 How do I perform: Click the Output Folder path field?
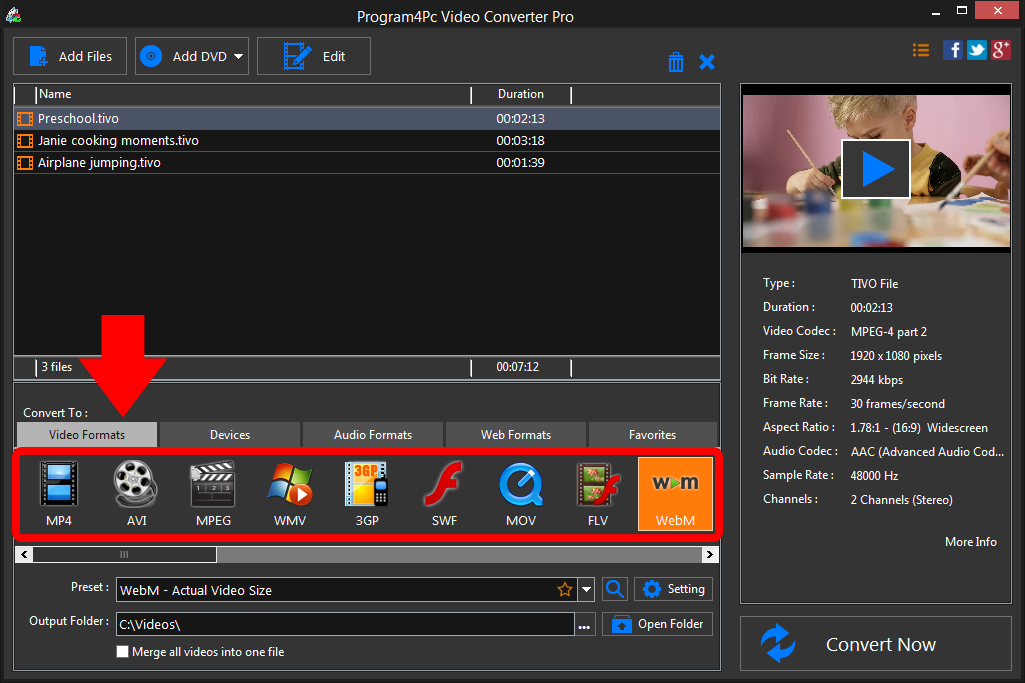[345, 624]
